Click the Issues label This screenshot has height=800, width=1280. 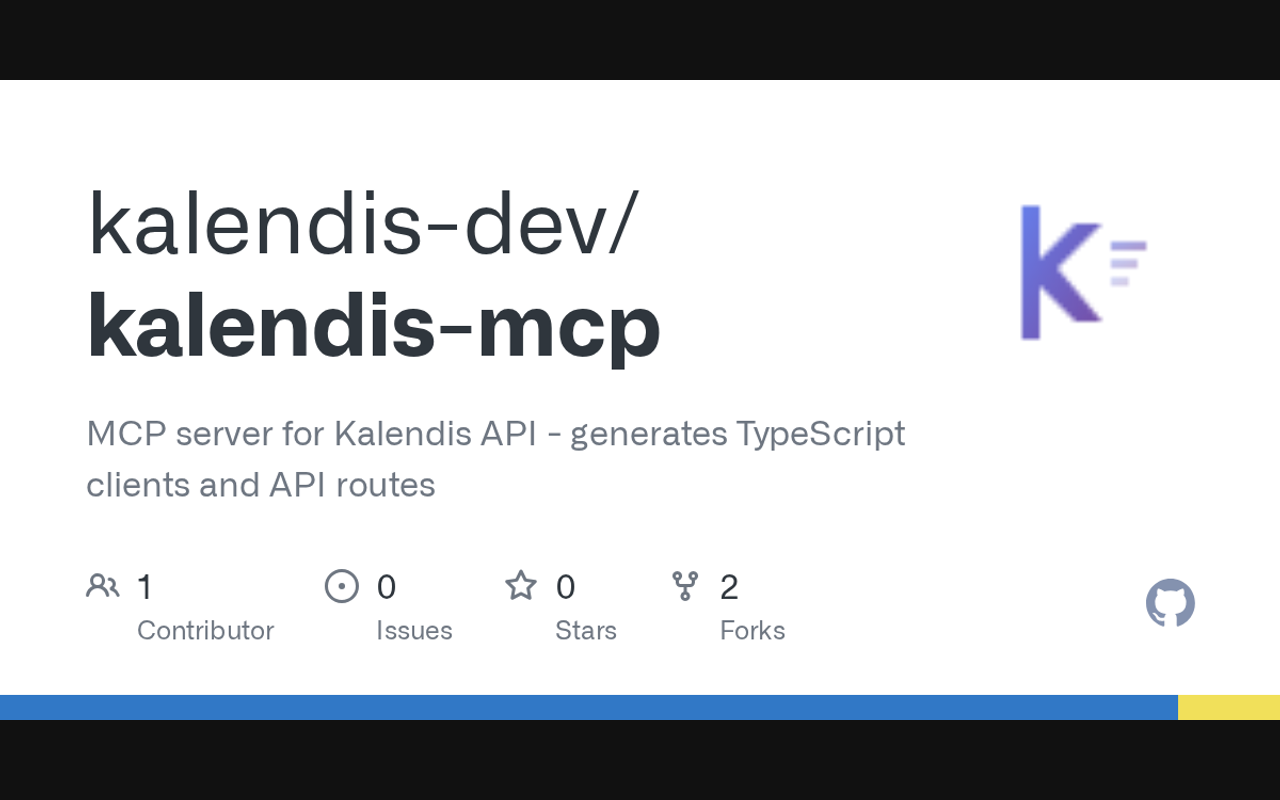click(x=414, y=630)
